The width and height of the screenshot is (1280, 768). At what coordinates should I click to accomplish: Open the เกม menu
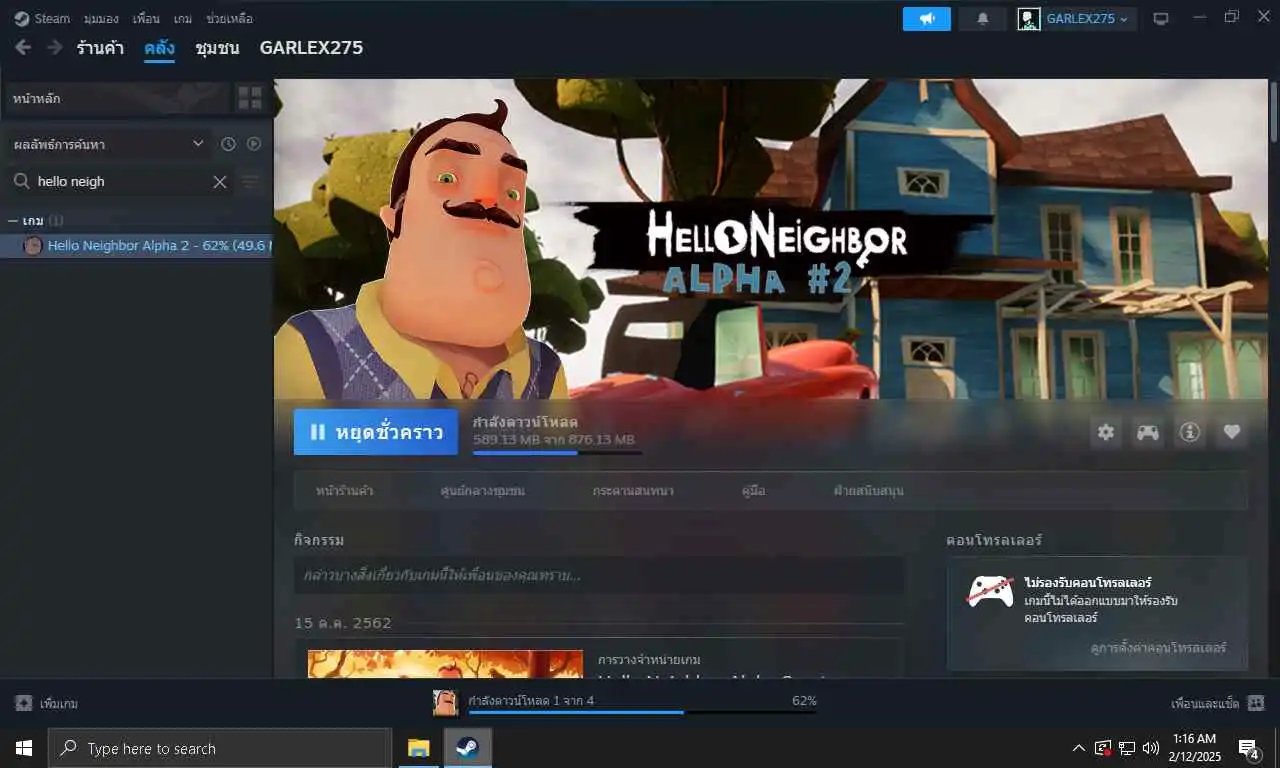pyautogui.click(x=183, y=18)
